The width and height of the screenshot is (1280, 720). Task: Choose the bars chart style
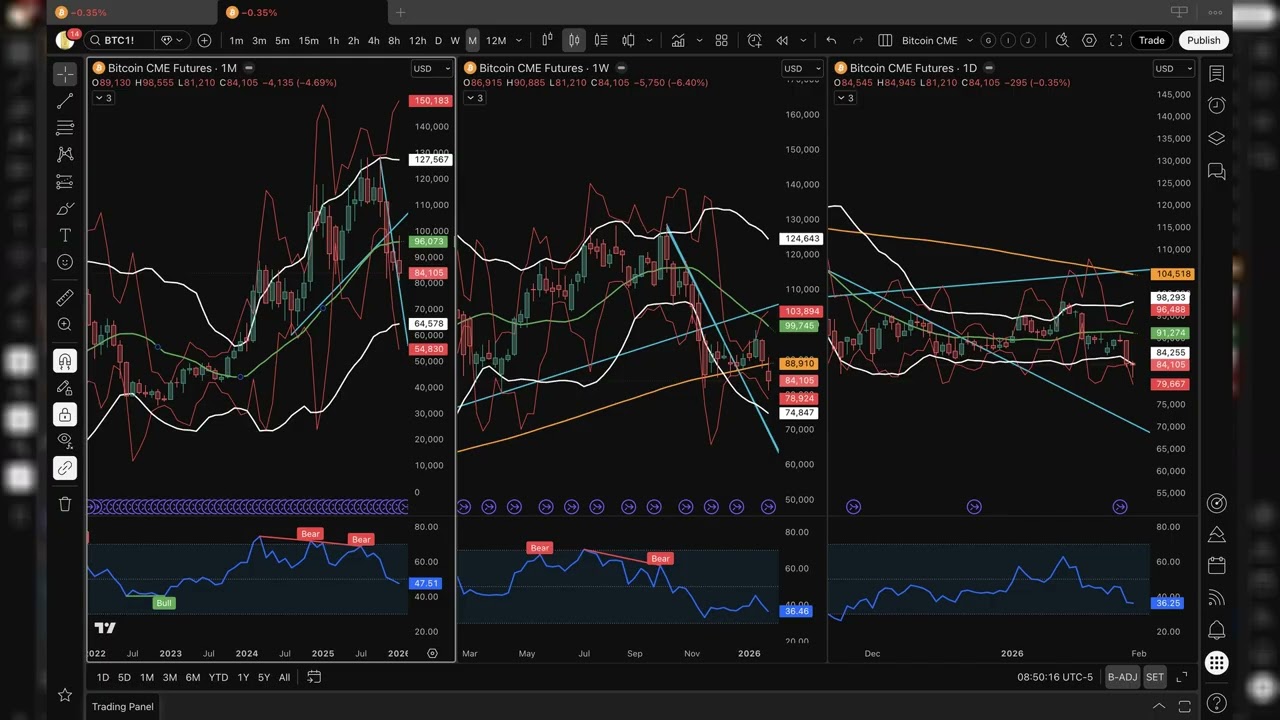(x=547, y=40)
